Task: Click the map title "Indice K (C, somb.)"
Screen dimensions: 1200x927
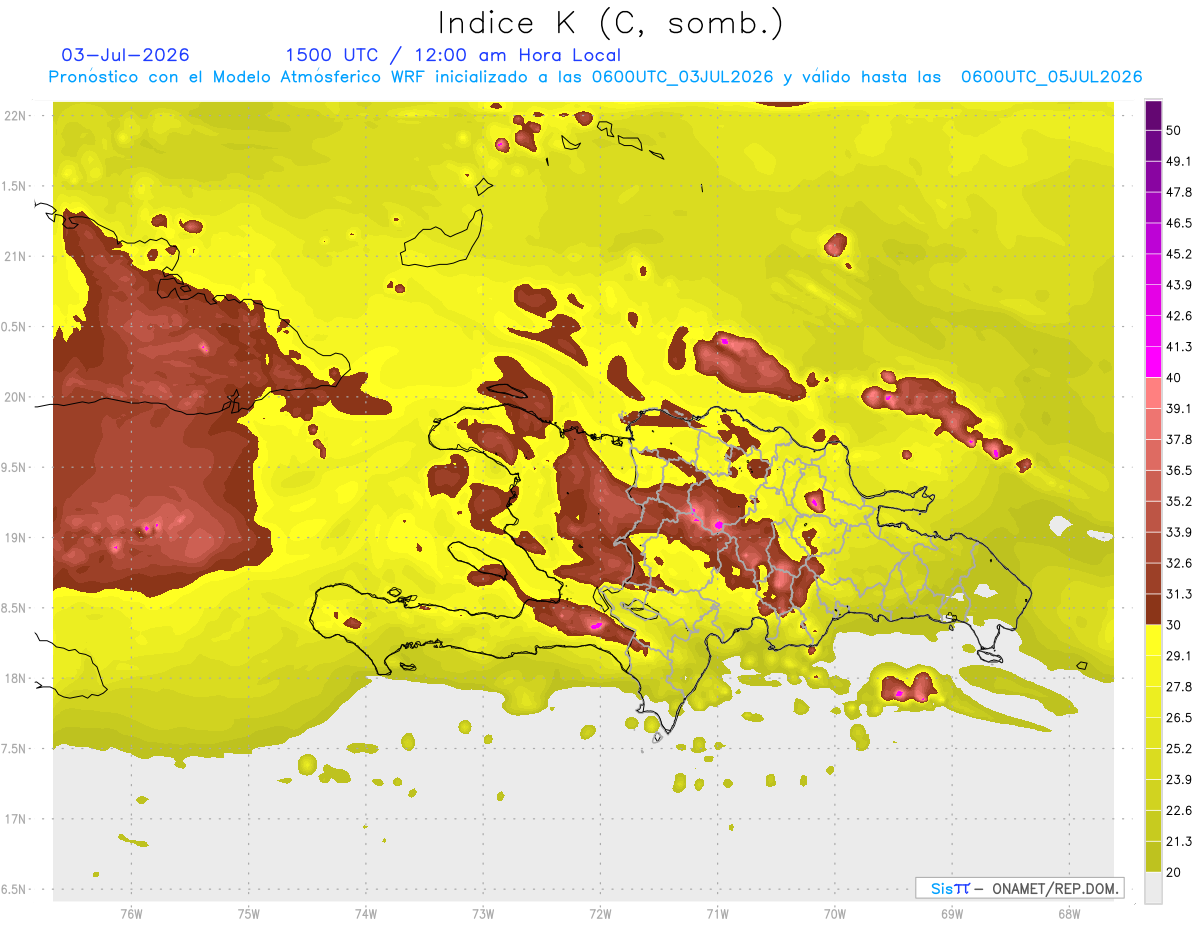Action: 611,23
